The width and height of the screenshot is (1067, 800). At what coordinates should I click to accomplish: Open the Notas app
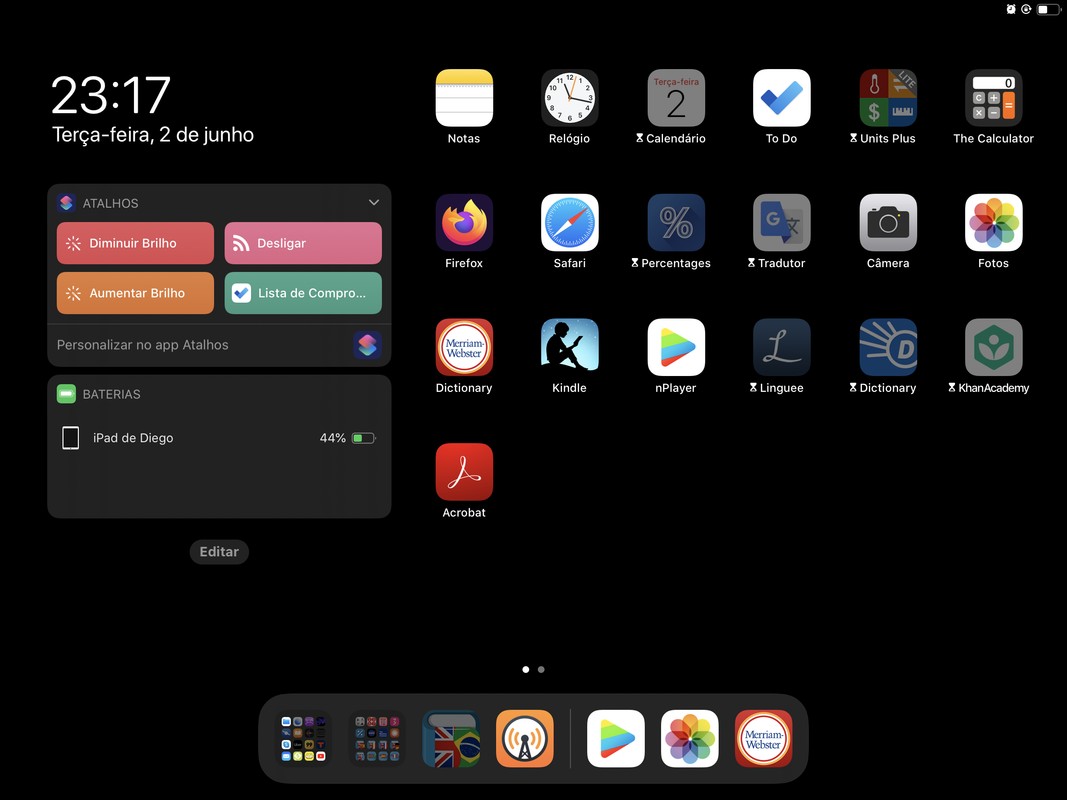click(x=464, y=98)
